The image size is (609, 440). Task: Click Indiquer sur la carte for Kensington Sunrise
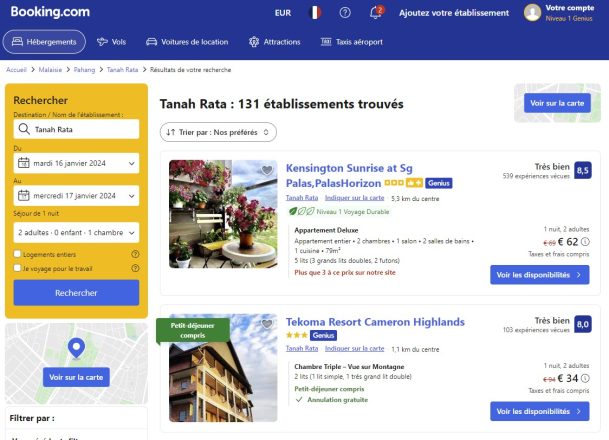point(354,198)
